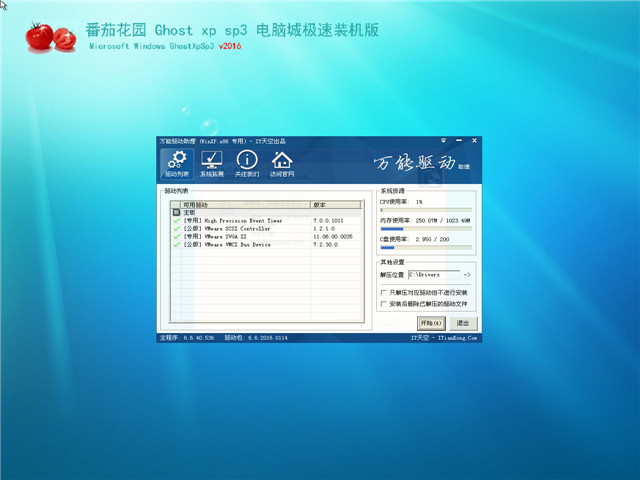Select the VMware SVGA II row text
640x480 pixels.
pyautogui.click(x=215, y=237)
